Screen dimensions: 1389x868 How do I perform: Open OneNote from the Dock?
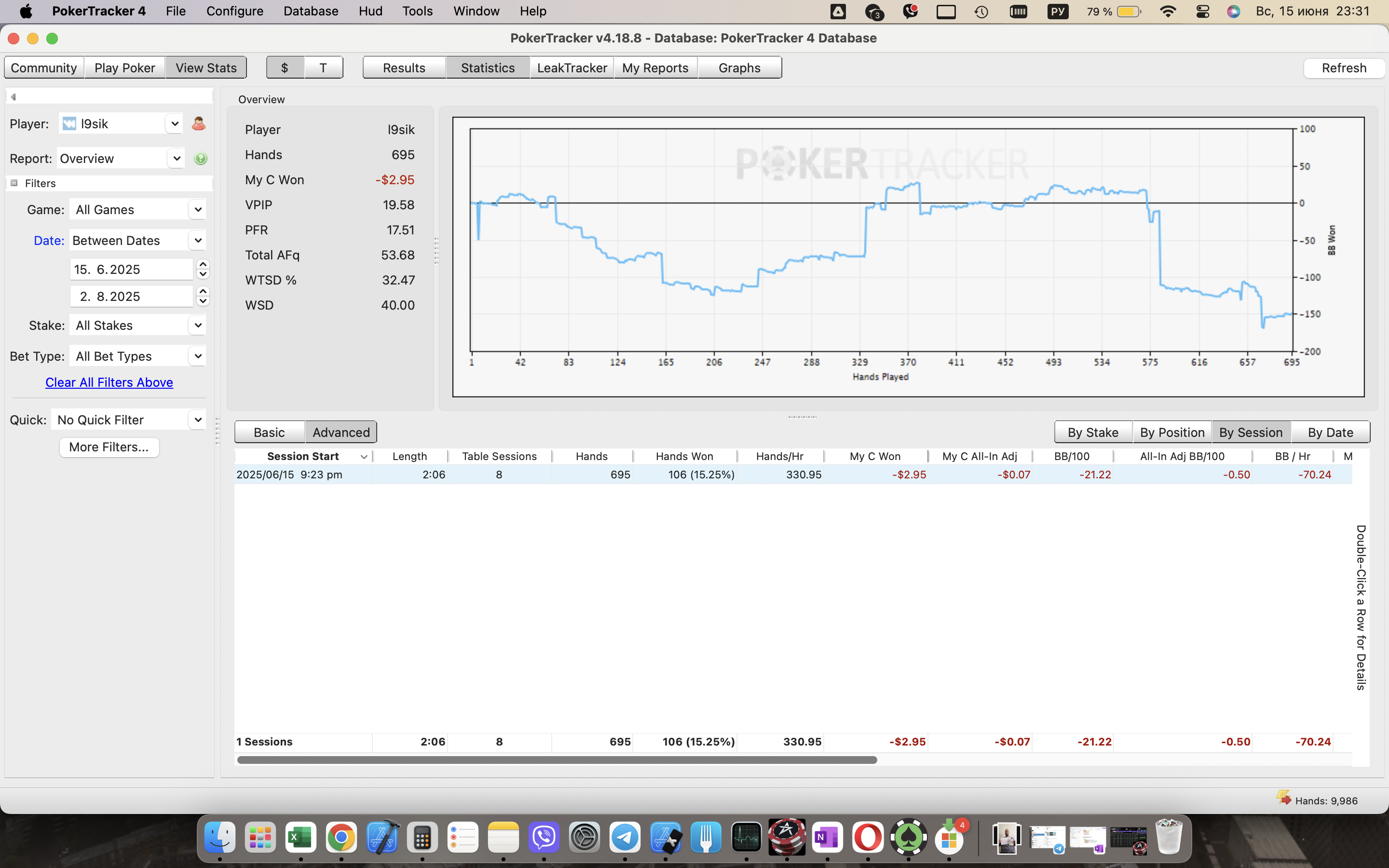coord(828,838)
